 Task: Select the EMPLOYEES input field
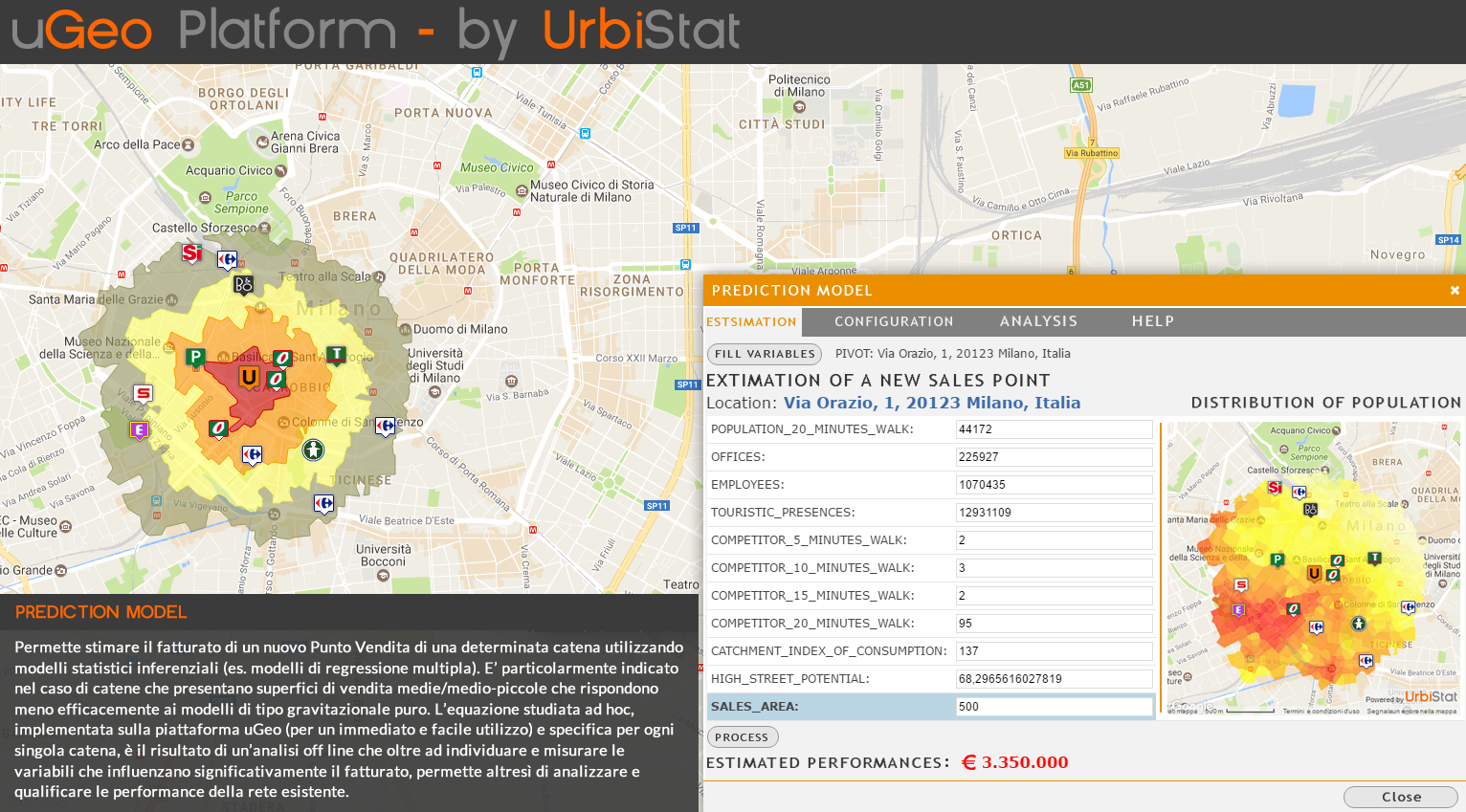coord(1054,485)
